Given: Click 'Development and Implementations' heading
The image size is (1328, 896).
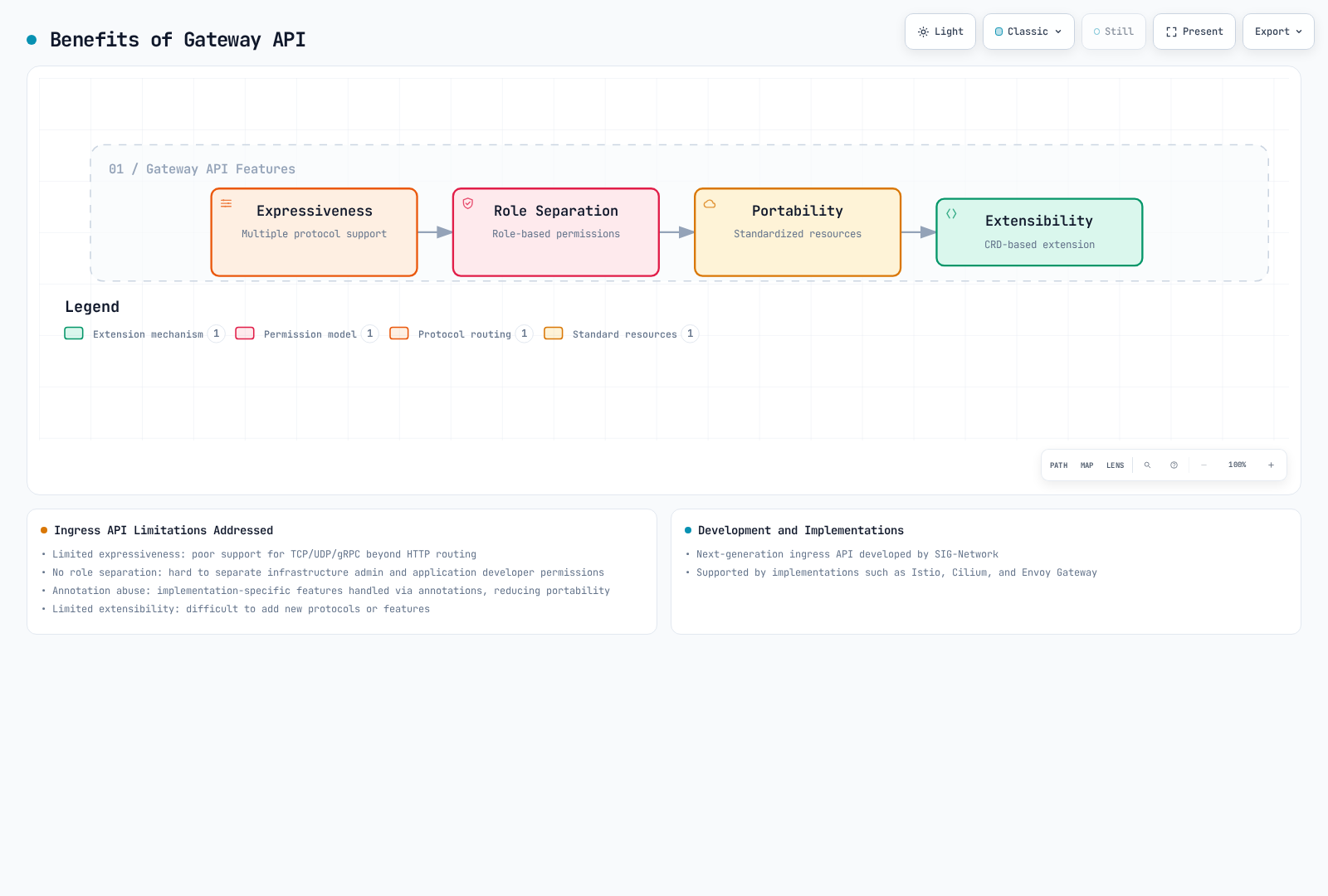Looking at the screenshot, I should 801,530.
